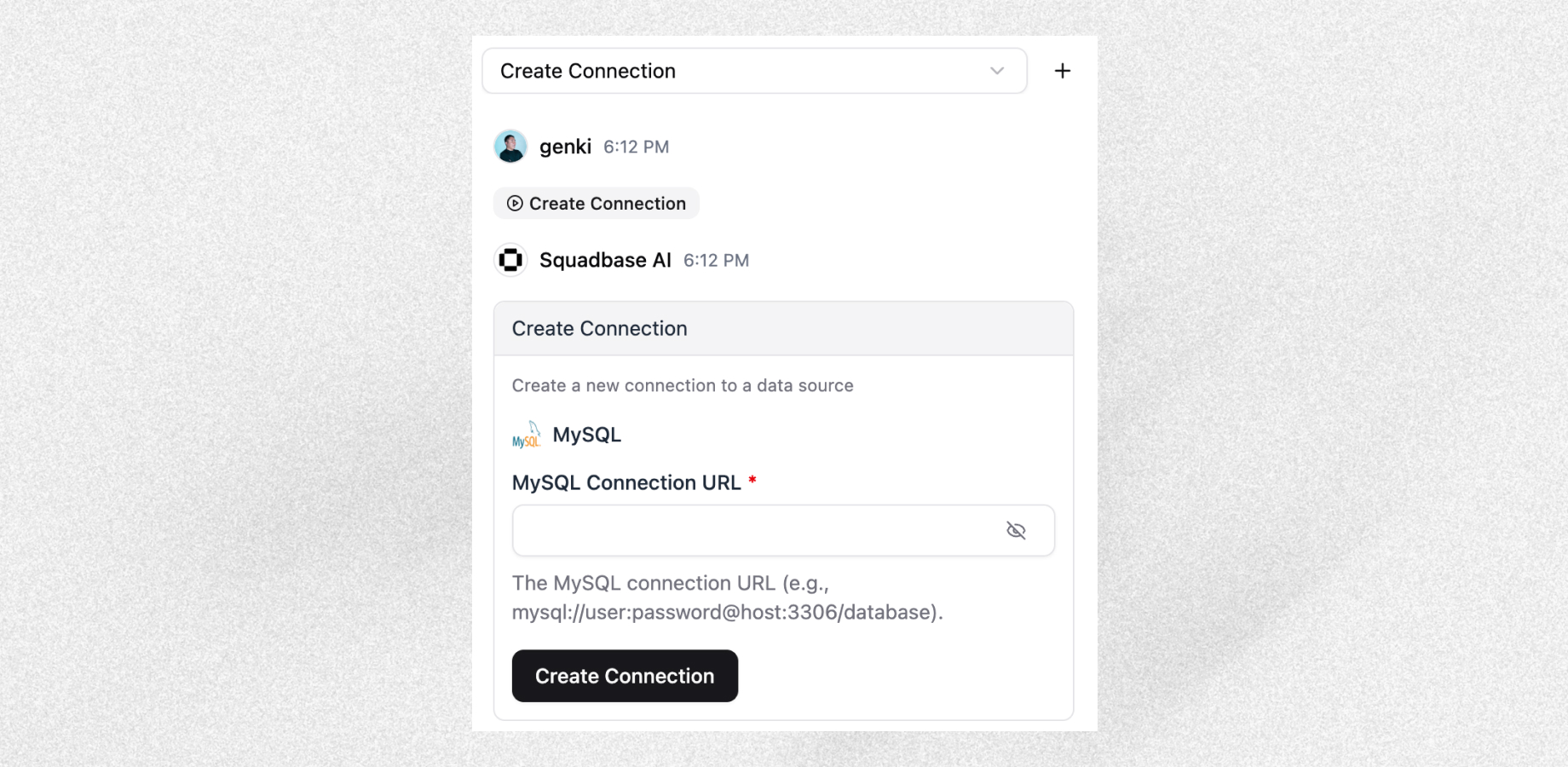
Task: Click the example mysql:// URL help text
Action: (727, 612)
